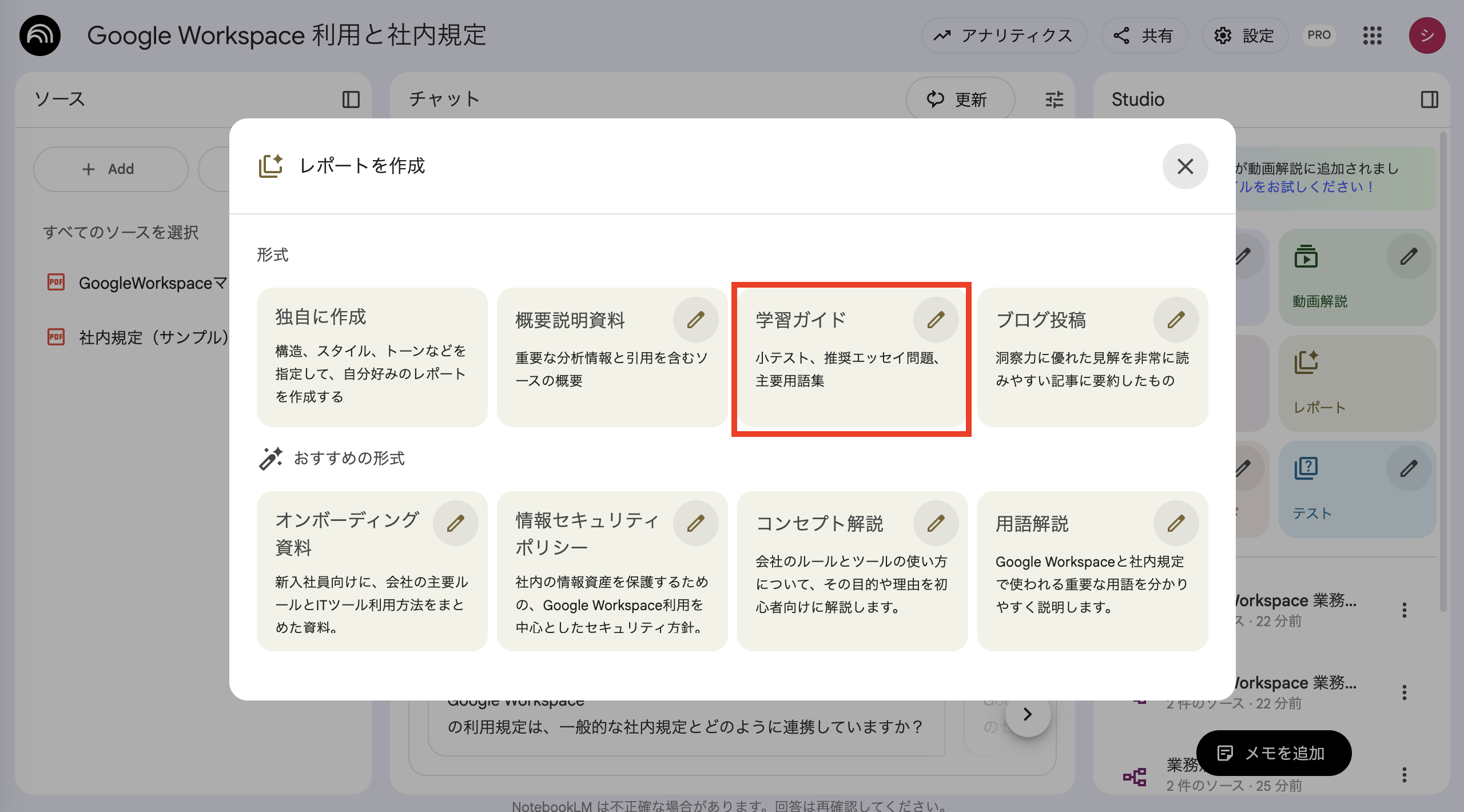This screenshot has width=1464, height=812.
Task: Open the Google apps grid launcher
Action: (x=1373, y=35)
